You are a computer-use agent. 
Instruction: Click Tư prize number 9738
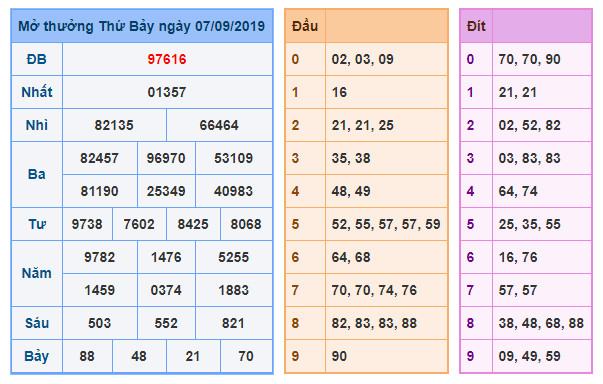(87, 224)
